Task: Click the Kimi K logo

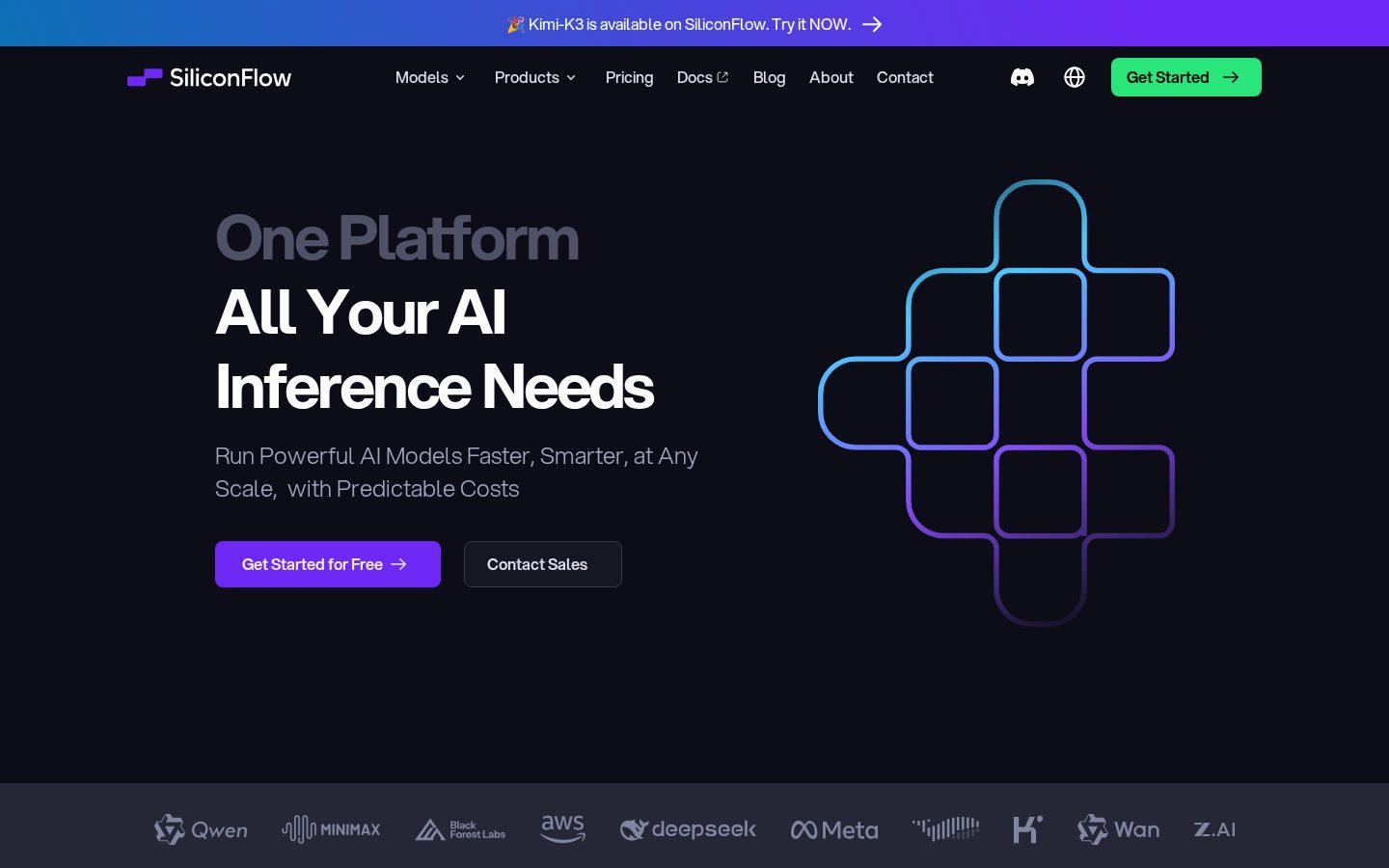Action: (x=1027, y=829)
